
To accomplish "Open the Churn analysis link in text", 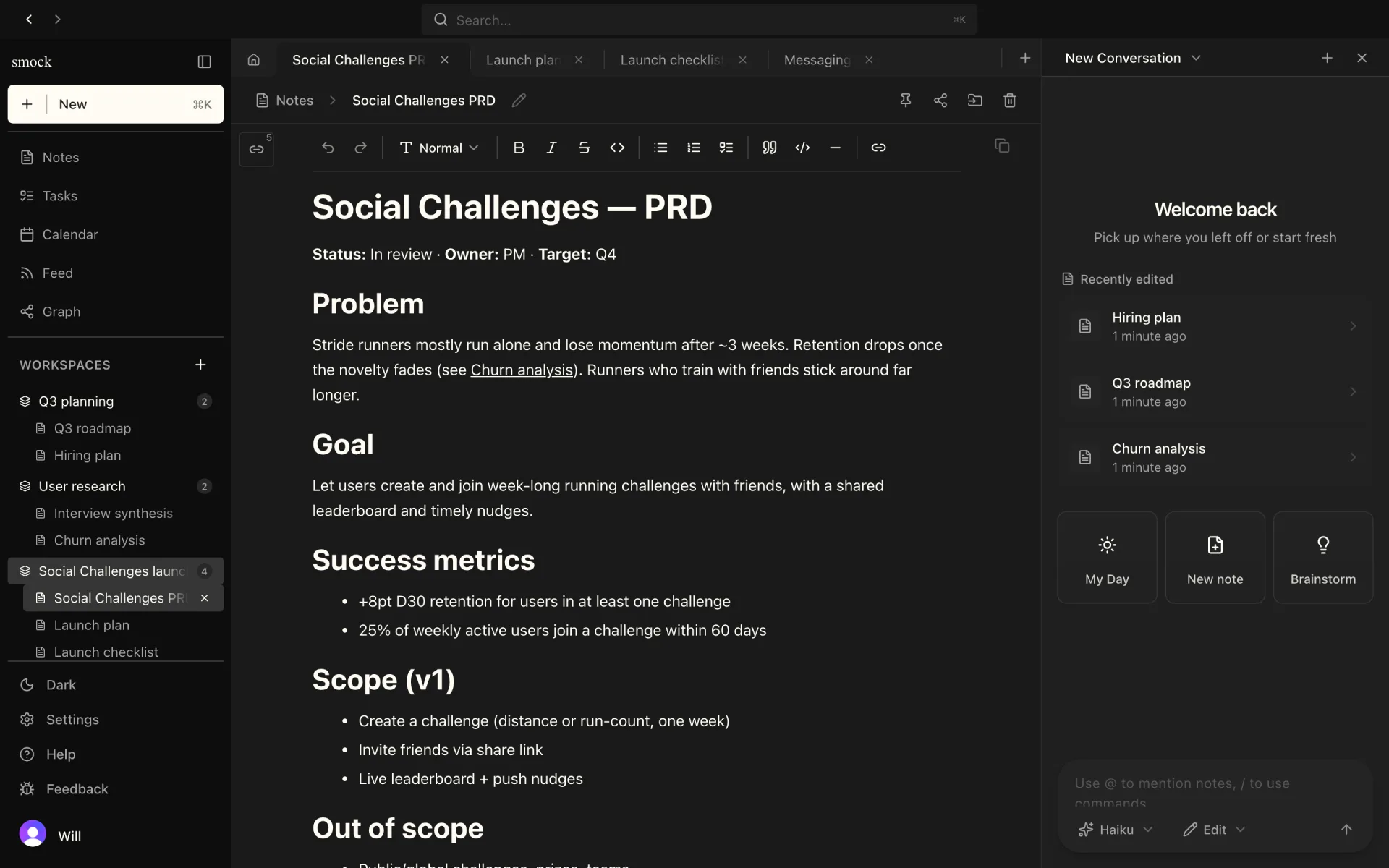I will click(522, 370).
